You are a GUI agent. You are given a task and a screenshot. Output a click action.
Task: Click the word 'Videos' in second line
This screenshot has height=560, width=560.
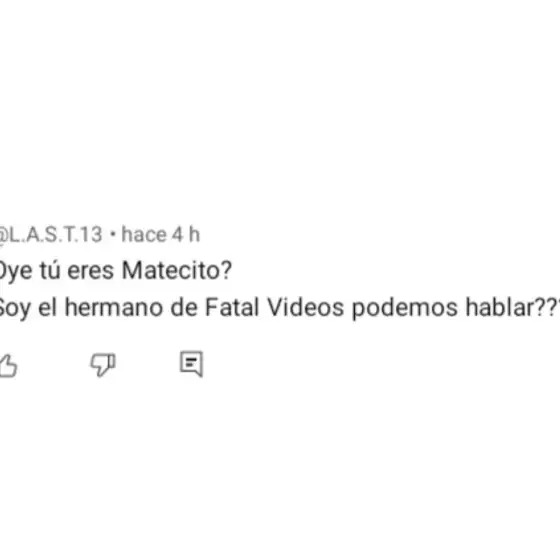coord(306,308)
